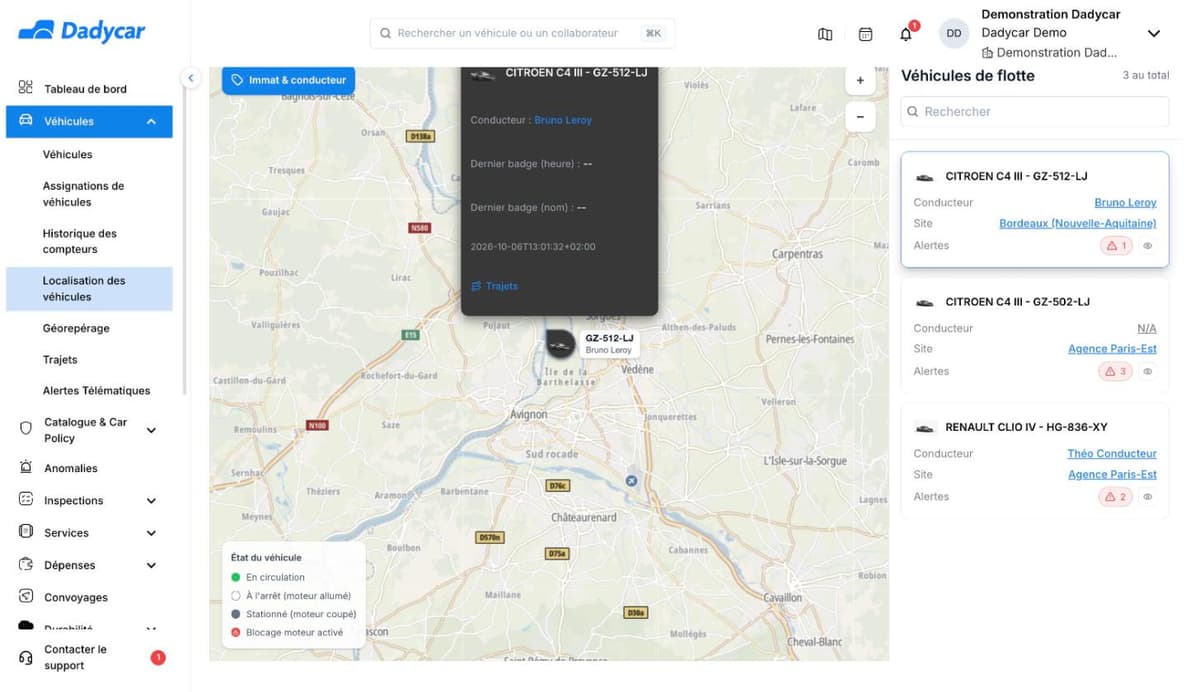Open Tableau de bord menu

pyautogui.click(x=86, y=89)
